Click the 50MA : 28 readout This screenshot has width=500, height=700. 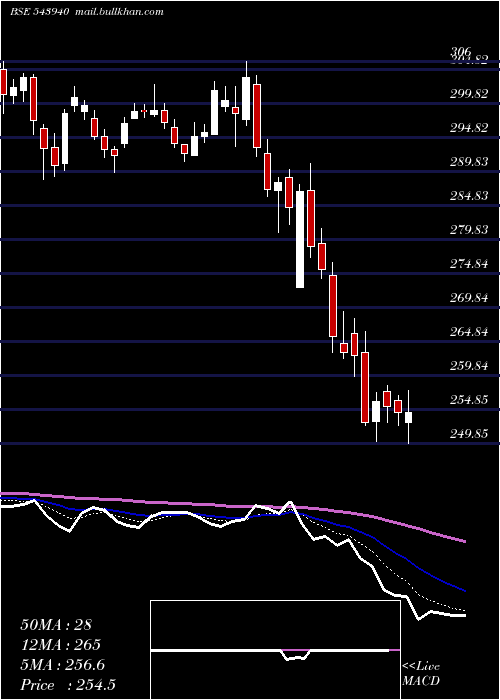pyautogui.click(x=56, y=625)
